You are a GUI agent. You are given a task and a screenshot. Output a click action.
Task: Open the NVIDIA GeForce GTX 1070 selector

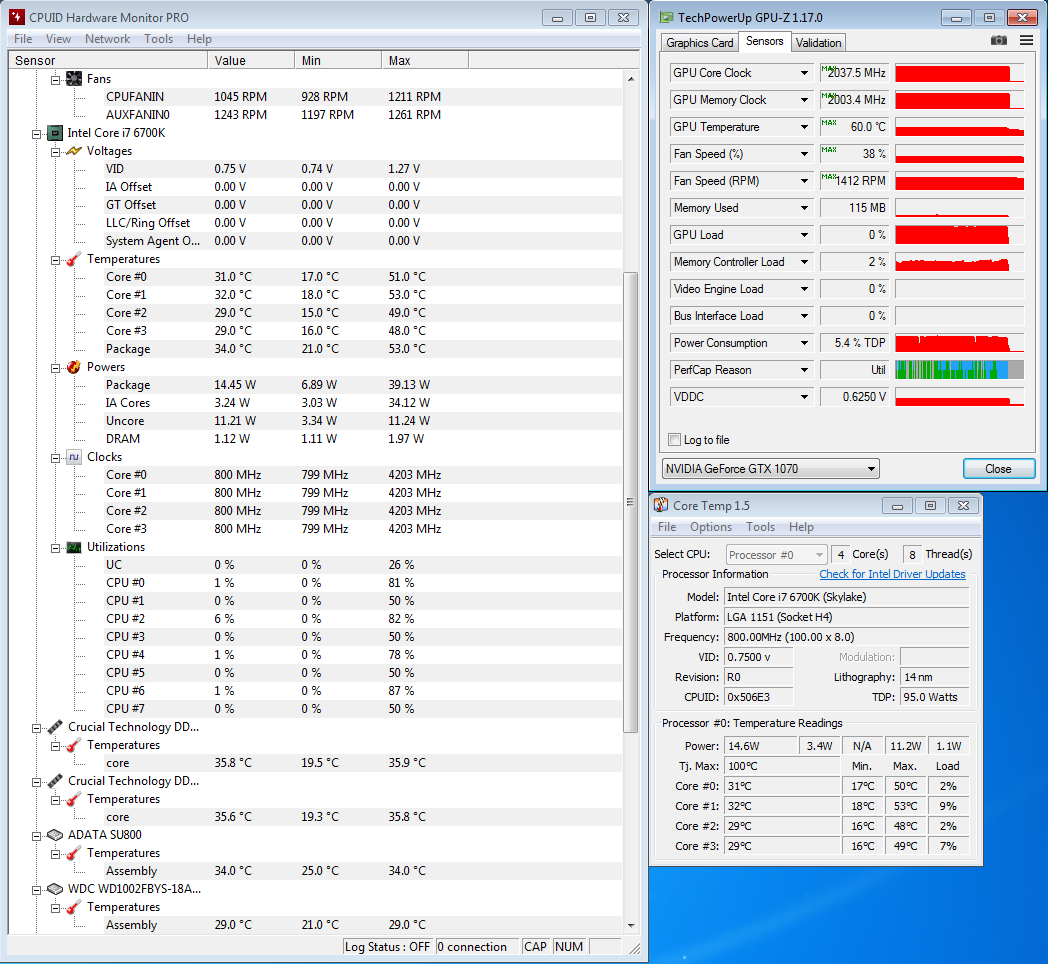point(771,469)
